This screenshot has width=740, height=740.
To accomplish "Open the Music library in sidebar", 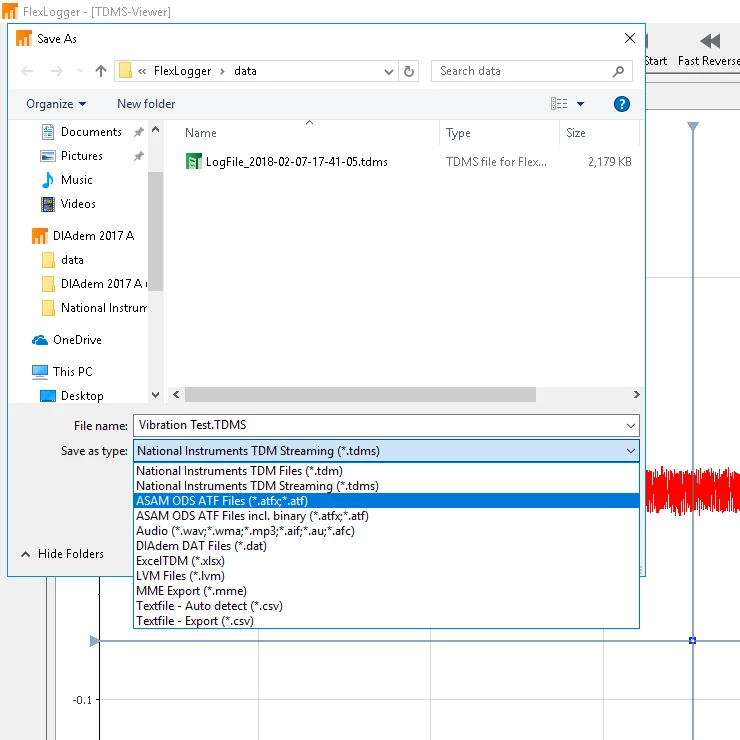I will (76, 180).
